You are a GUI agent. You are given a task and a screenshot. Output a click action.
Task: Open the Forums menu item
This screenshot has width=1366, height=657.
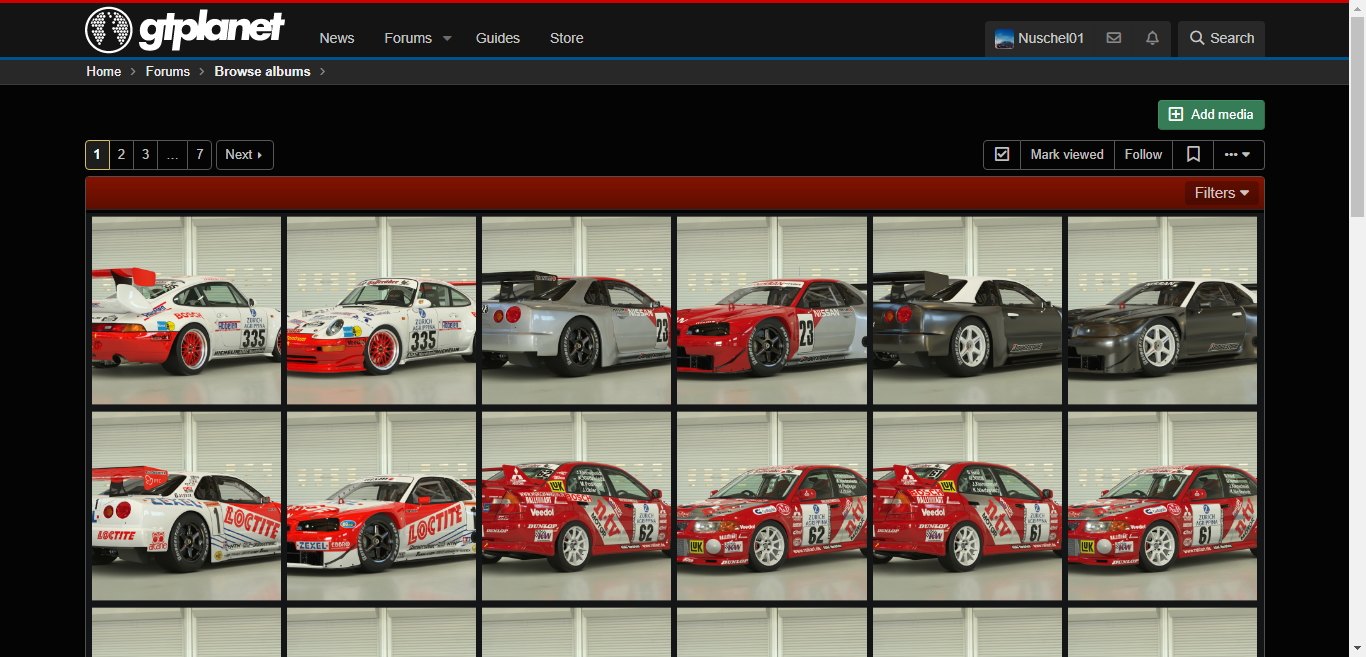click(x=408, y=38)
